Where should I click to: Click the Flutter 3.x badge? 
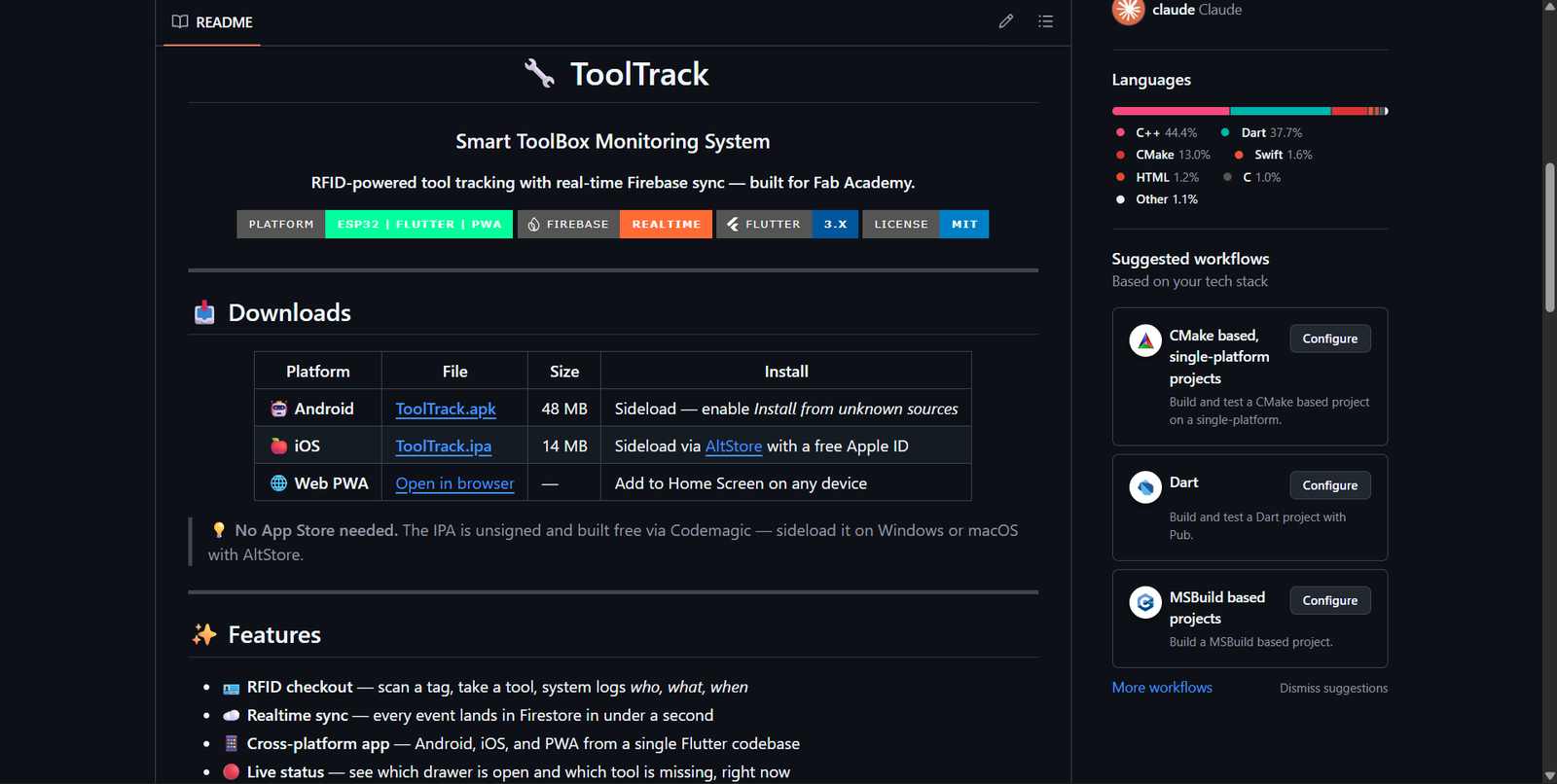point(787,225)
